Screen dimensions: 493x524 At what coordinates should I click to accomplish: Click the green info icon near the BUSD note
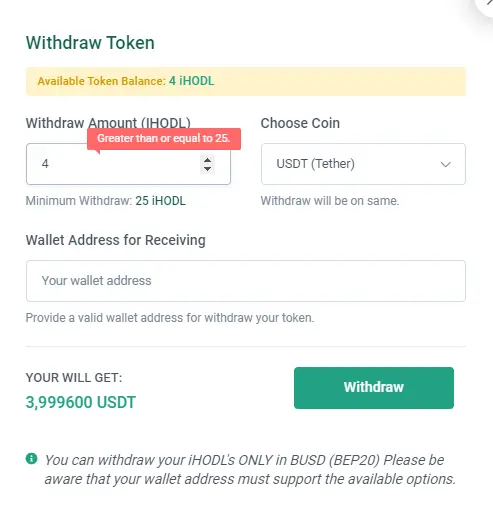click(x=31, y=458)
